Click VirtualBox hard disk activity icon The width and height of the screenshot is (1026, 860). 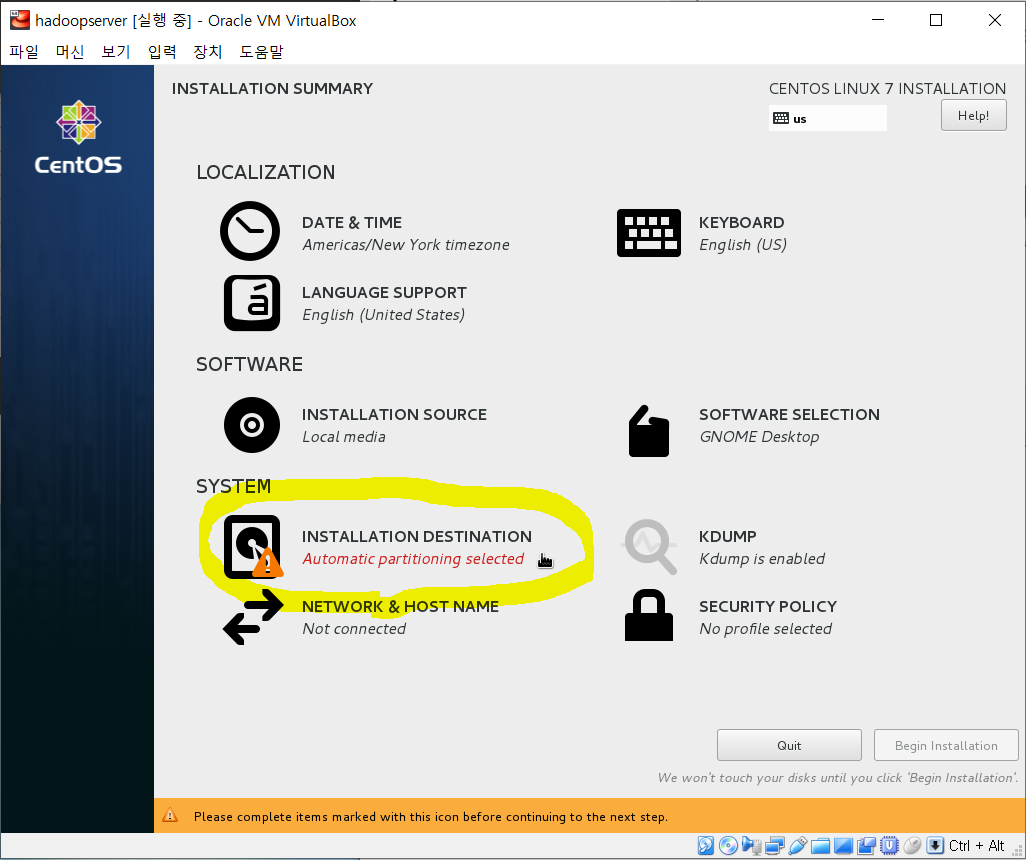pyautogui.click(x=705, y=846)
